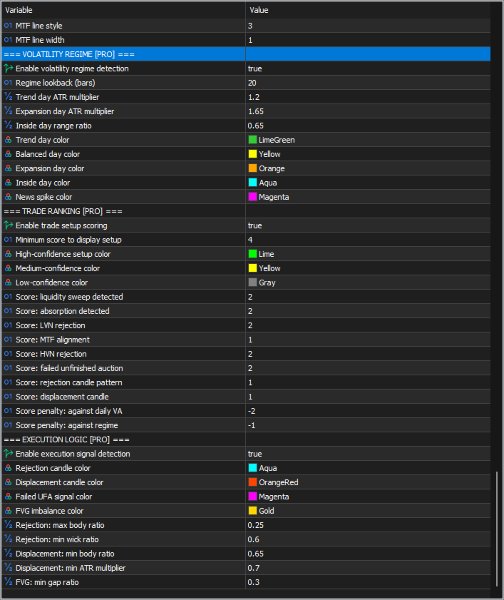Select the Rejection: min wick ratio row label
The height and width of the screenshot is (600, 504).
tap(57, 539)
